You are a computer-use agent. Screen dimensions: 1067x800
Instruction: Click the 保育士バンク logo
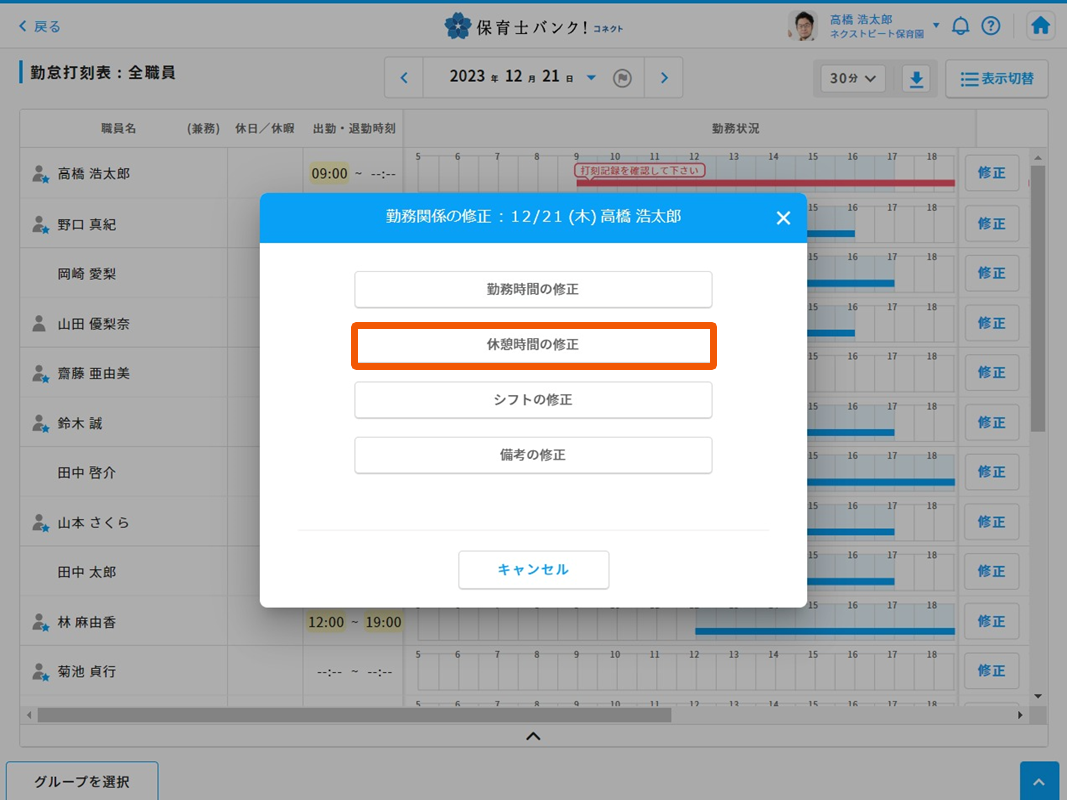click(x=533, y=26)
